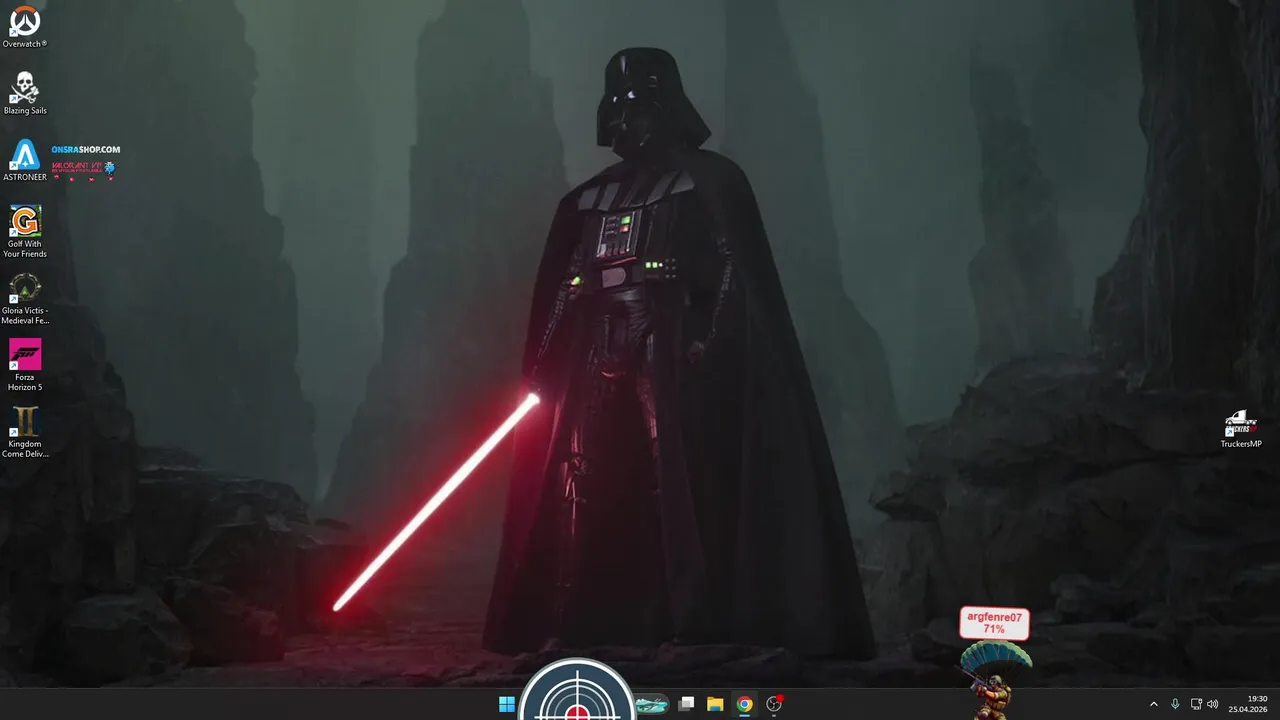
Task: Open network settings from tray icon
Action: pos(1195,704)
